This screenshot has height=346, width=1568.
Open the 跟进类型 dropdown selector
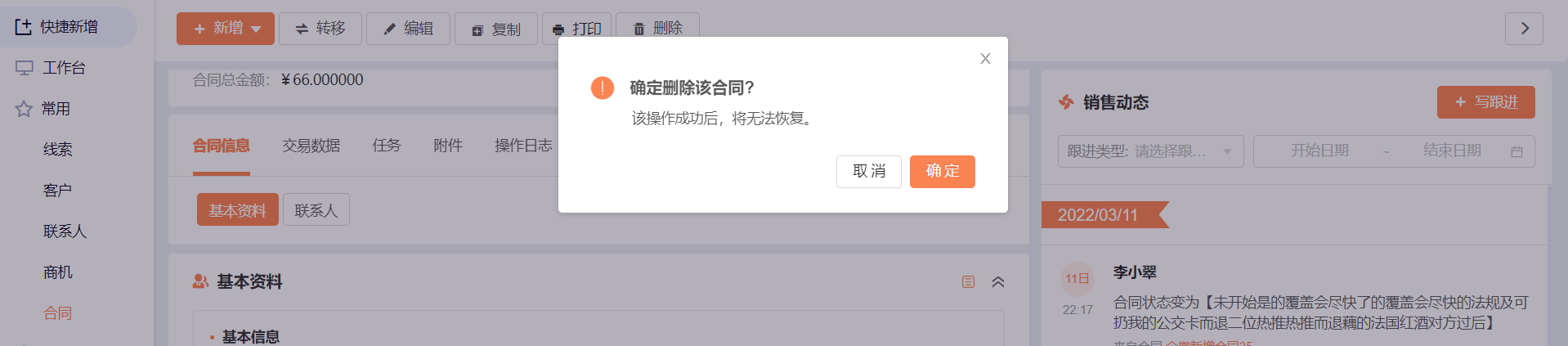pos(1150,151)
